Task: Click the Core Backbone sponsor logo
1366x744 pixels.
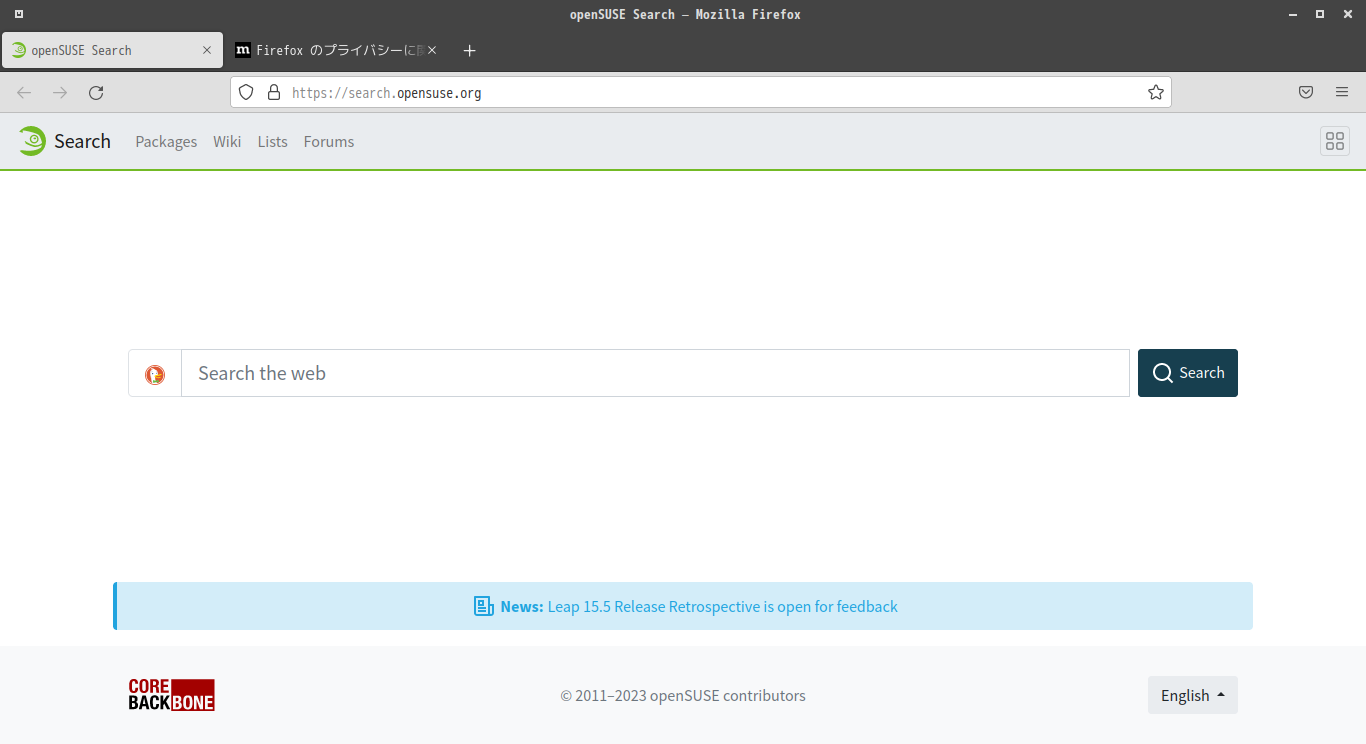Action: coord(172,695)
